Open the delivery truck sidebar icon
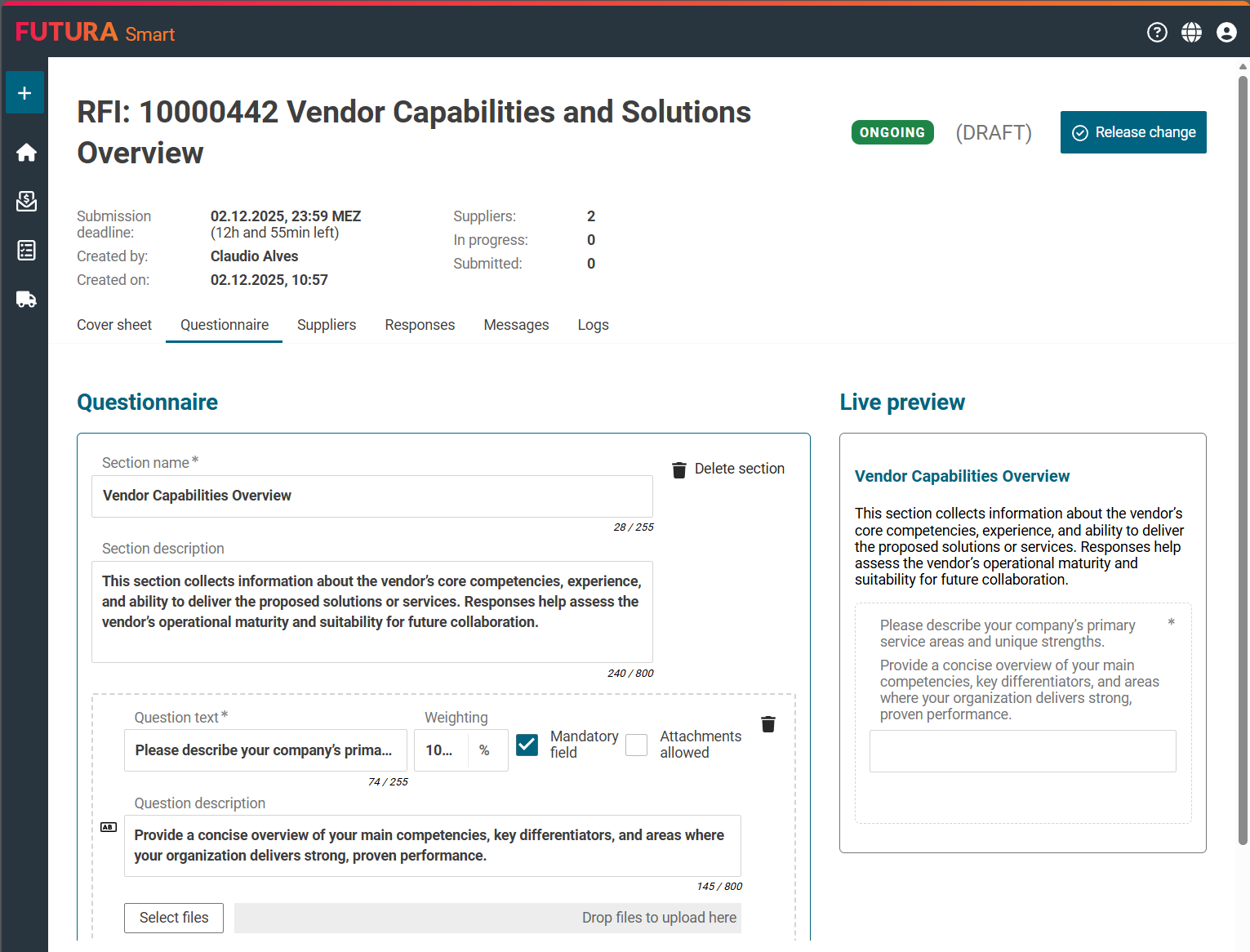The height and width of the screenshot is (952, 1250). coord(26,300)
